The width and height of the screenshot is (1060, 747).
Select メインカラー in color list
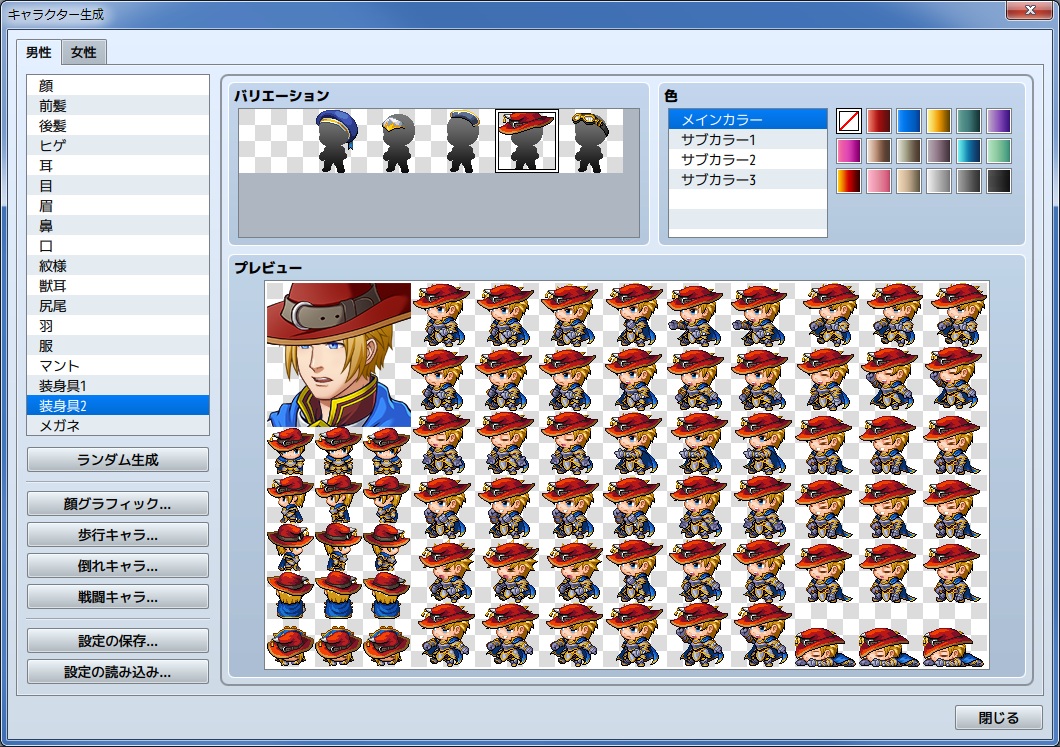click(x=748, y=120)
